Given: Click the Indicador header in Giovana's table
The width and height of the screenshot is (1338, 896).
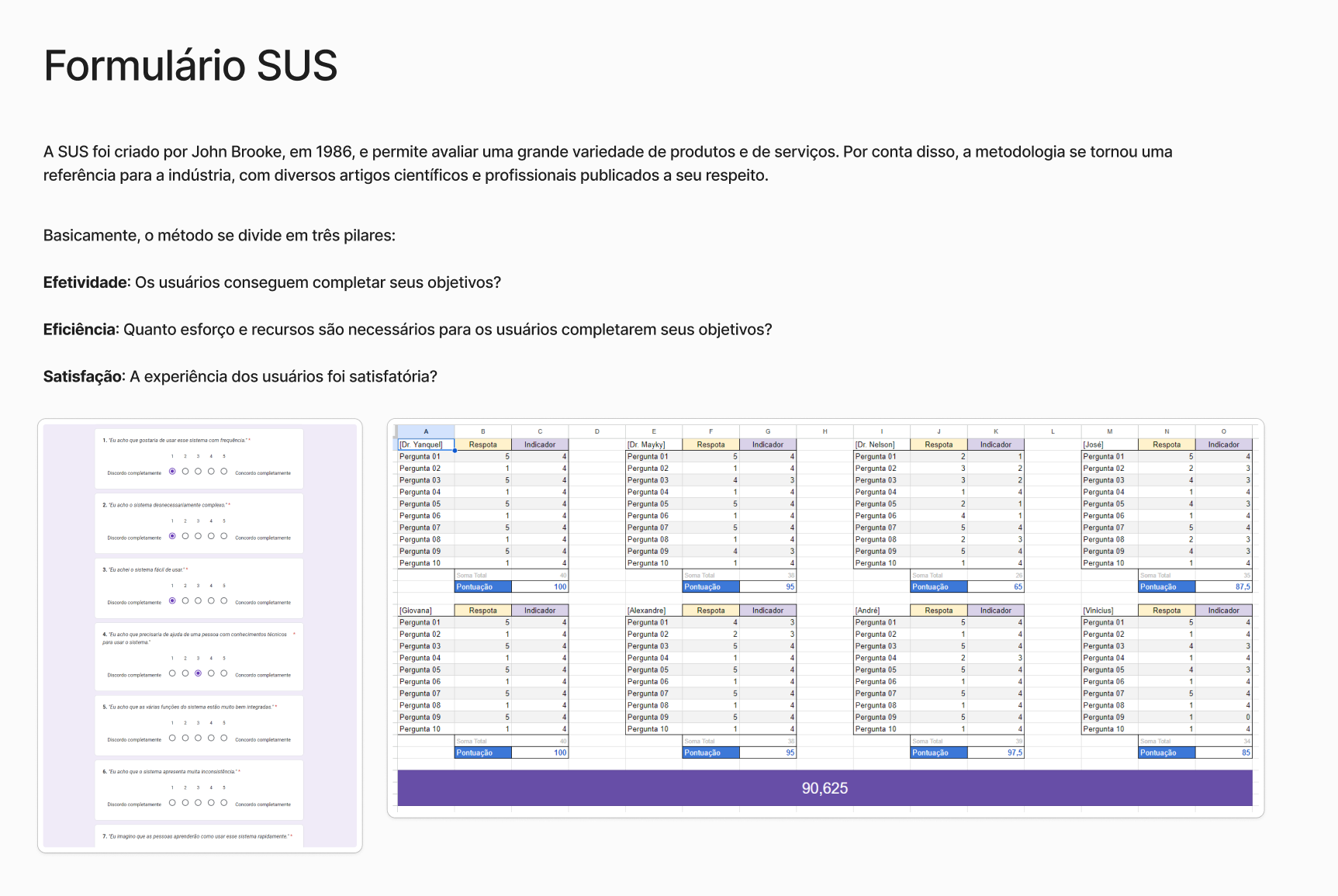Looking at the screenshot, I should click(540, 611).
